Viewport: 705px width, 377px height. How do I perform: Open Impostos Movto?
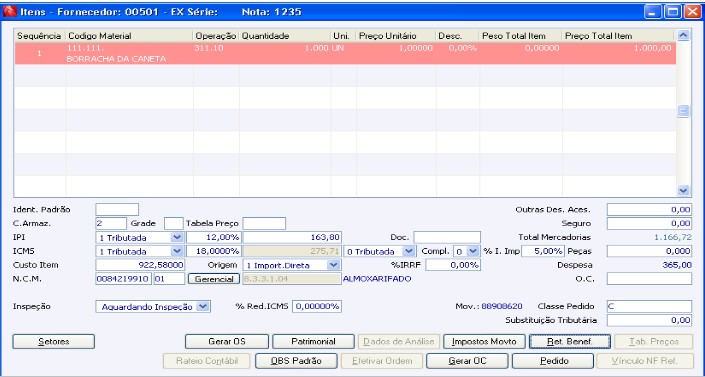484,341
